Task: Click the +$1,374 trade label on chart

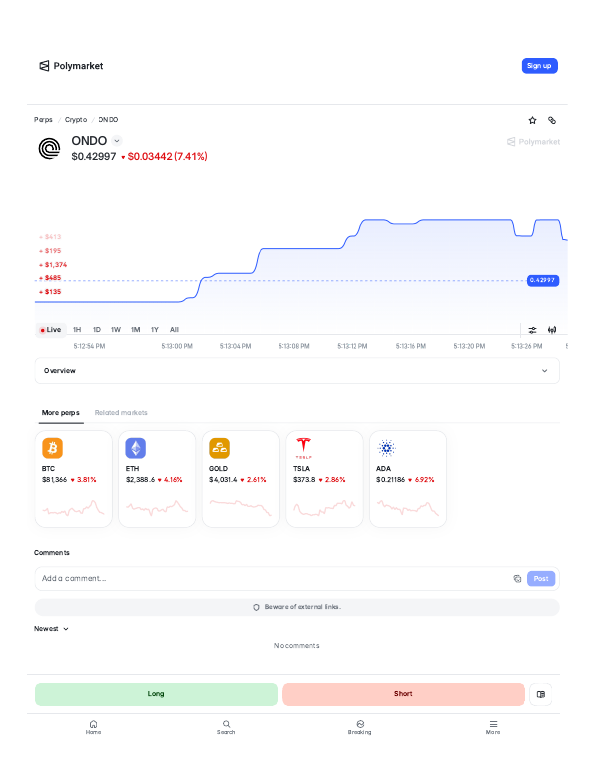Action: pyautogui.click(x=53, y=265)
